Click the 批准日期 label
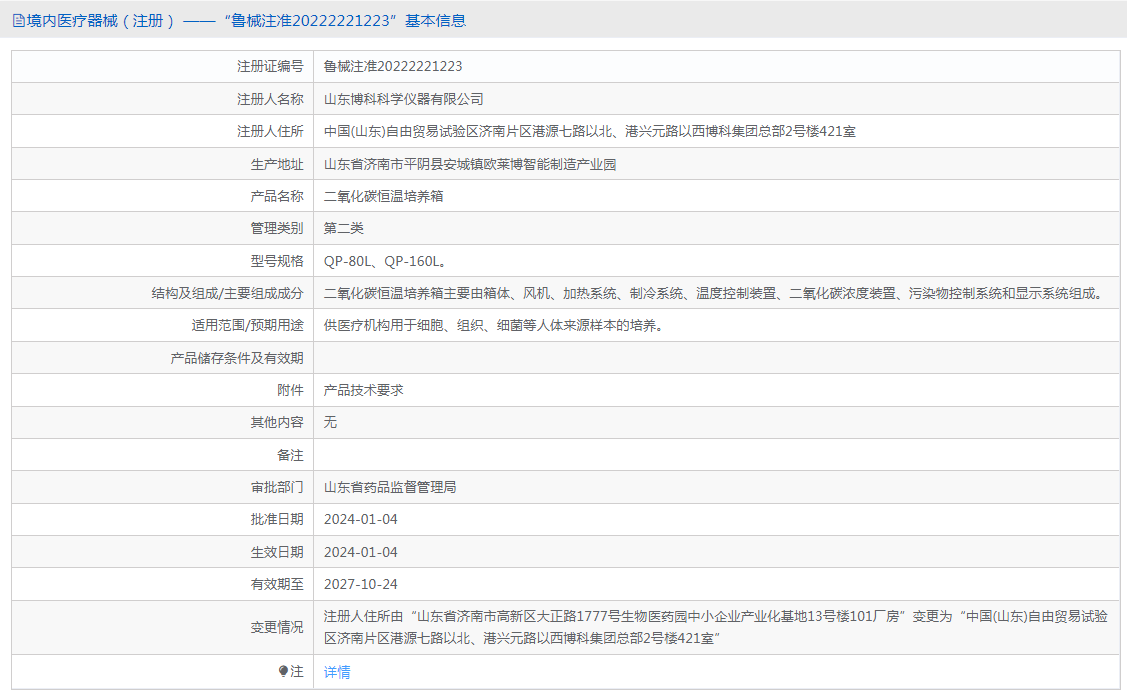The image size is (1127, 696). pos(277,519)
